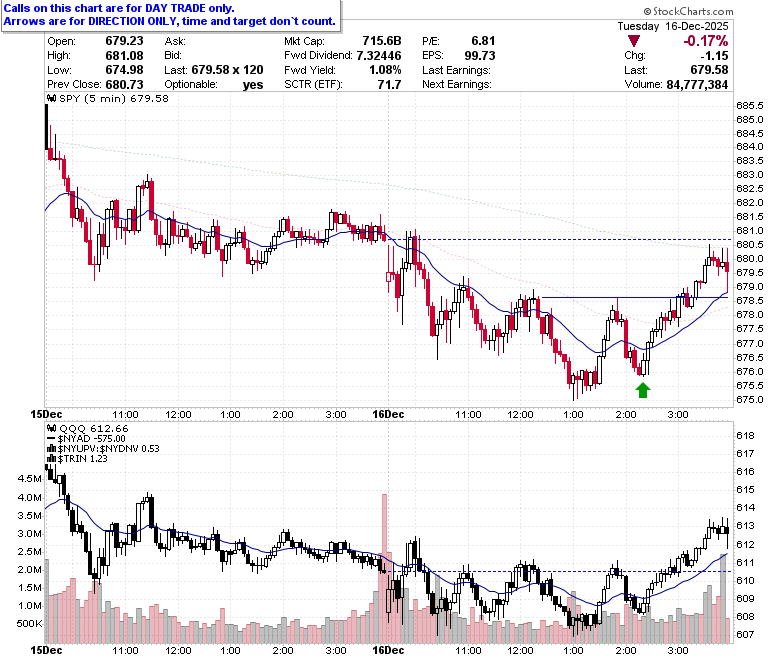The image size is (780, 659).
Task: Click the 685.0 price axis label
Action: (x=750, y=120)
